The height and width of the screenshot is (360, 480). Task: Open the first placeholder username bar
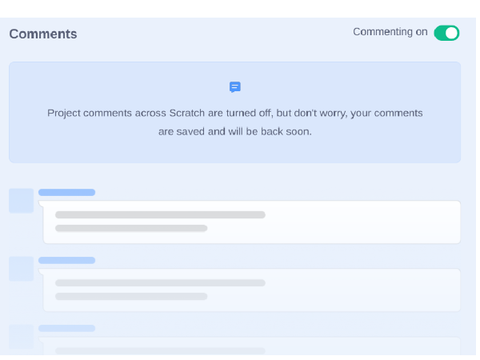pyautogui.click(x=67, y=192)
